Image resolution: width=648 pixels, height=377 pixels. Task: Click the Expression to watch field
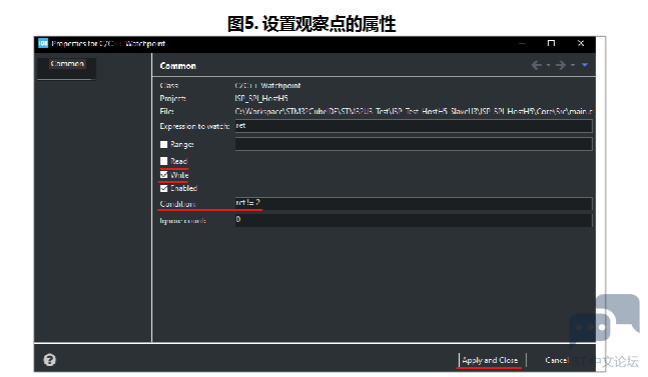(414, 126)
